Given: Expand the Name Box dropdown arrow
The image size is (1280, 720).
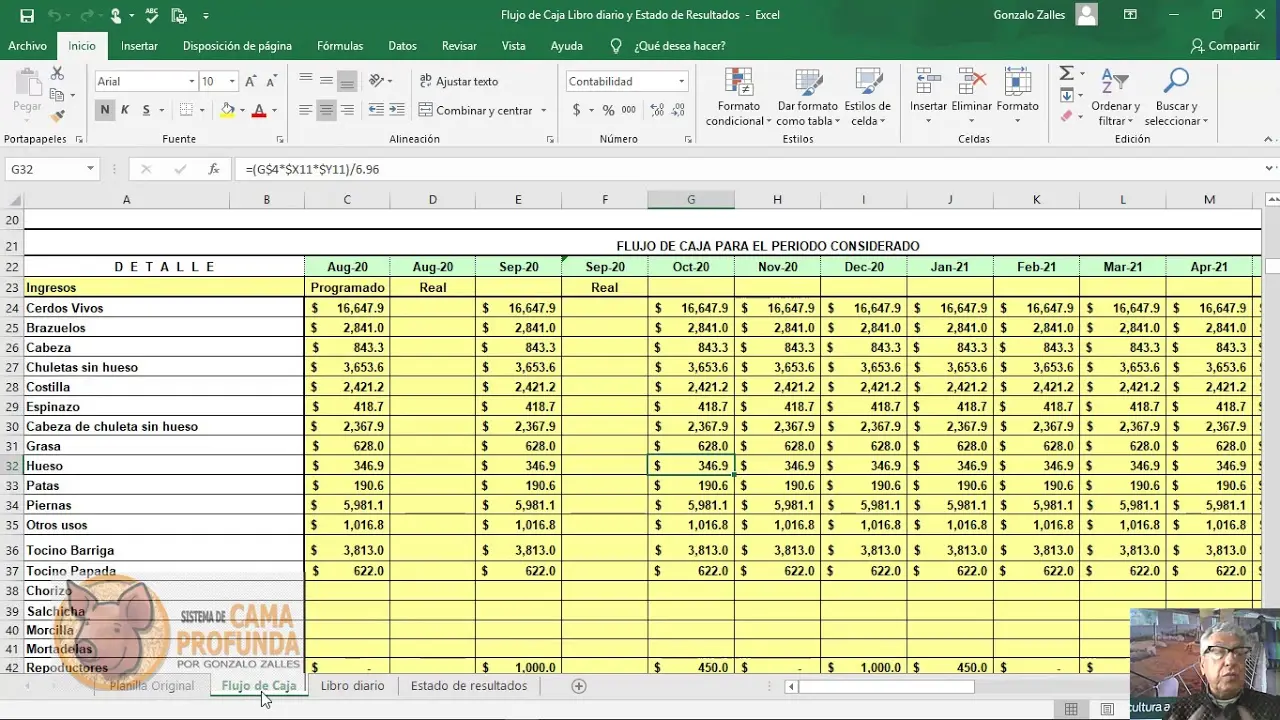Looking at the screenshot, I should pos(90,170).
